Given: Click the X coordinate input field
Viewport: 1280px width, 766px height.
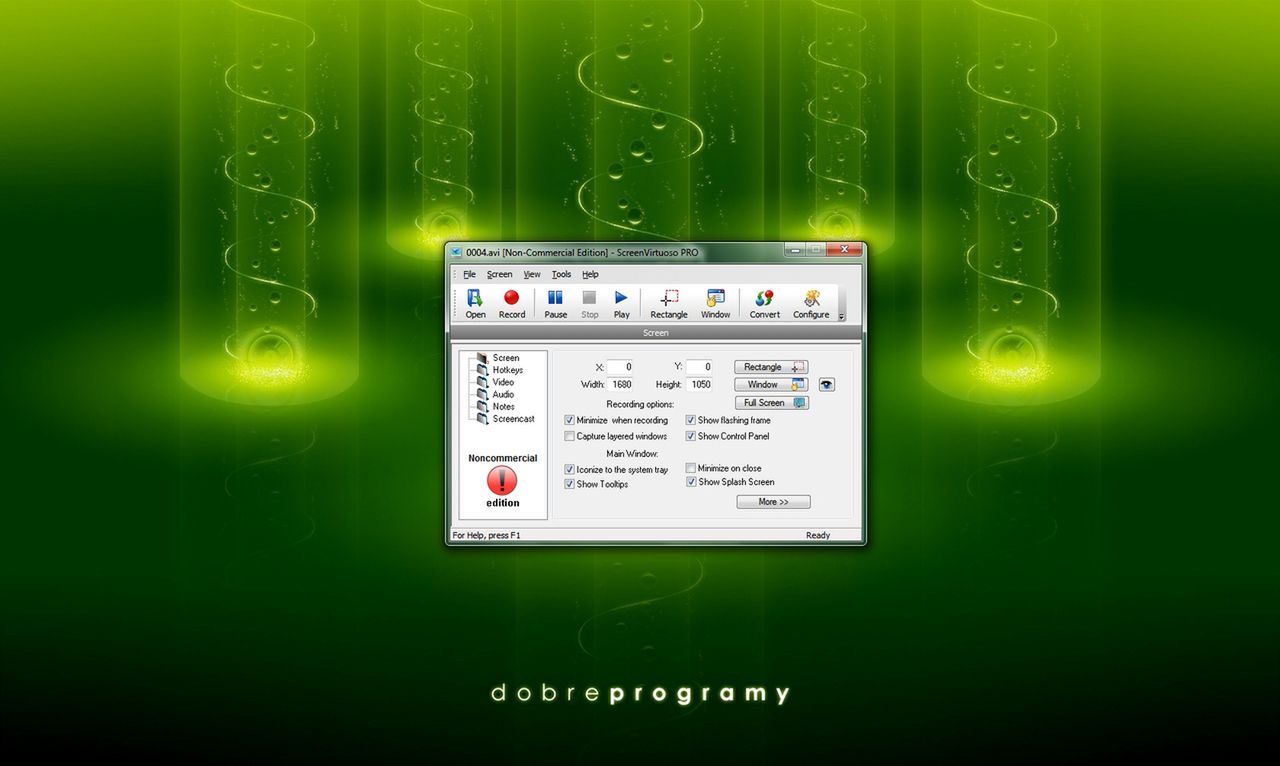Looking at the screenshot, I should pyautogui.click(x=619, y=367).
